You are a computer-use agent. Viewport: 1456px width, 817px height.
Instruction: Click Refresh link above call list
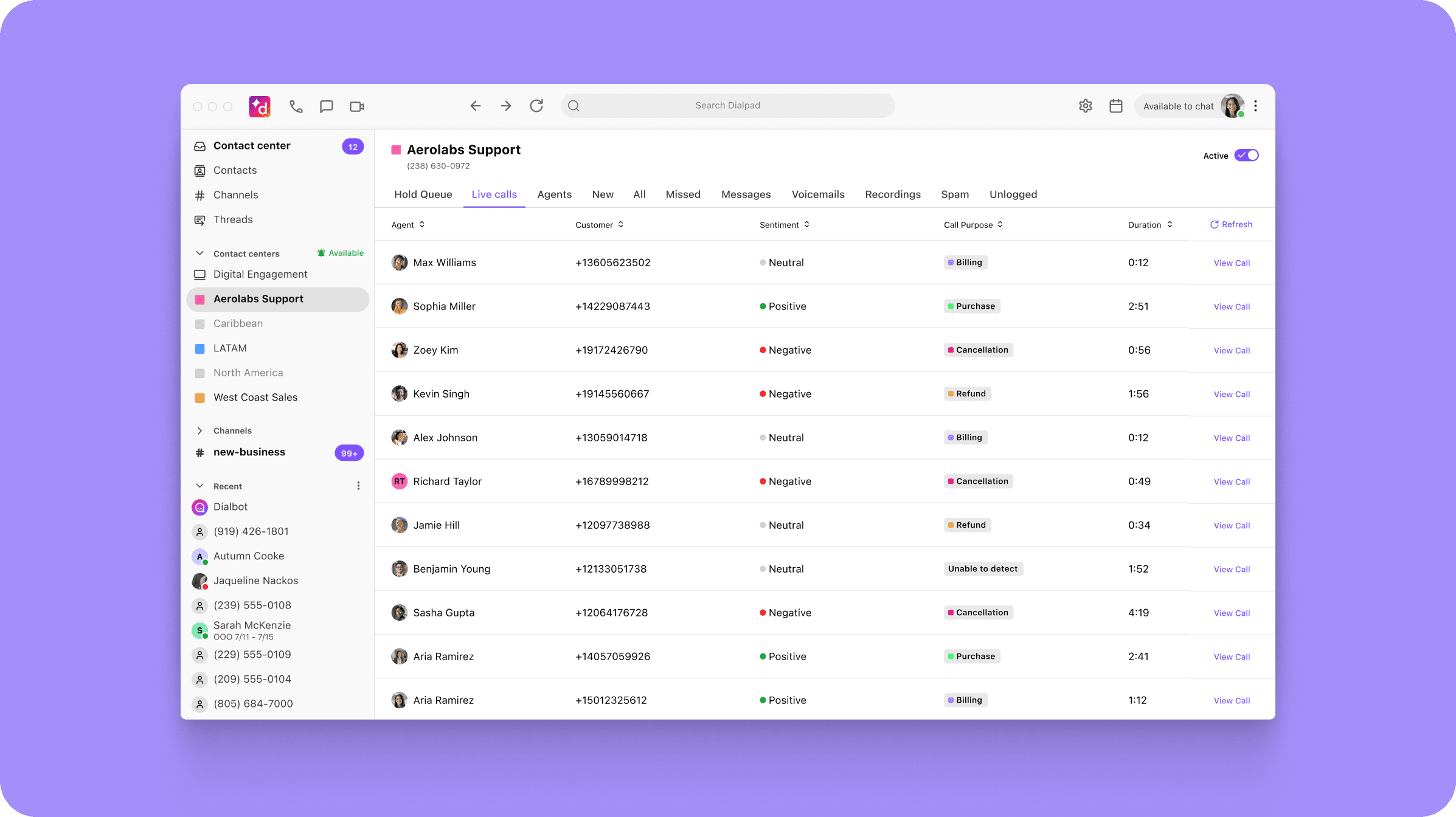[x=1231, y=224]
